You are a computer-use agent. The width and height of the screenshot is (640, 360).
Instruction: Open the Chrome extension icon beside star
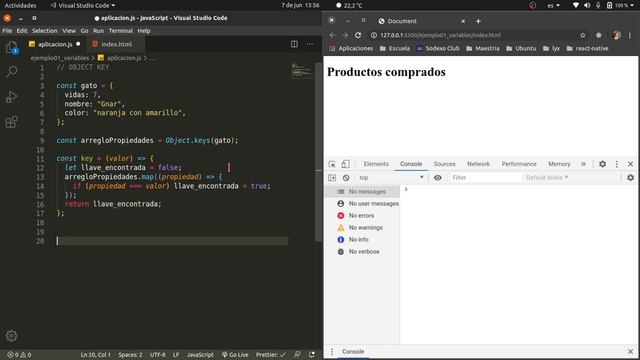pos(598,35)
